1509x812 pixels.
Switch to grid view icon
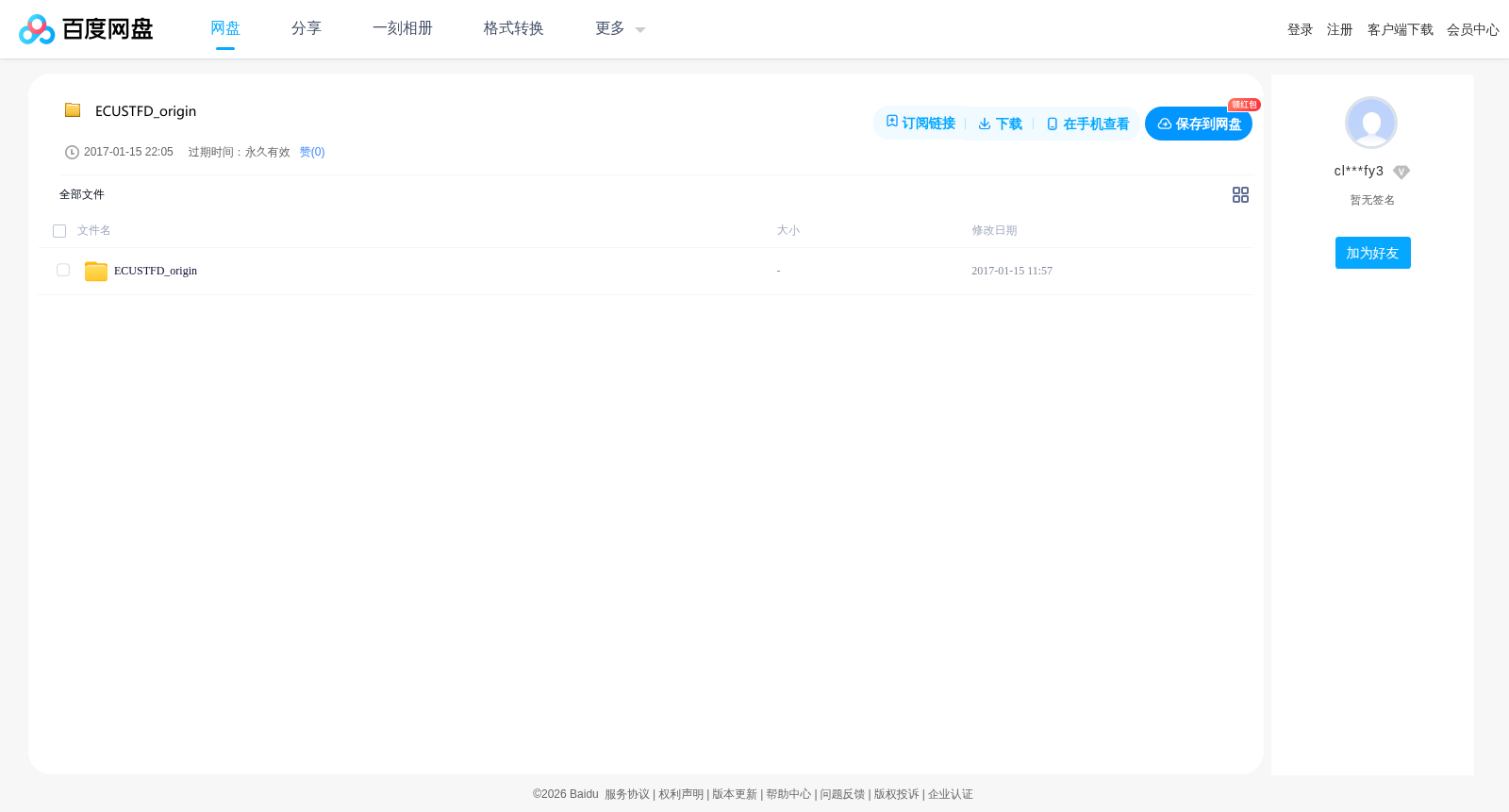tap(1240, 194)
